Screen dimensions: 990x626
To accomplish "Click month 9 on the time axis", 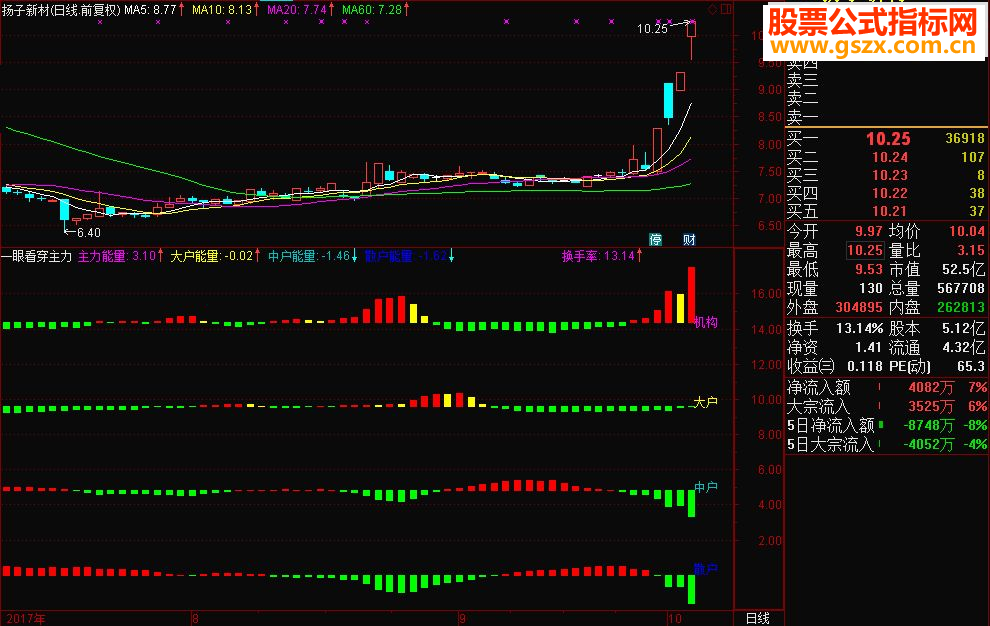I will point(462,618).
